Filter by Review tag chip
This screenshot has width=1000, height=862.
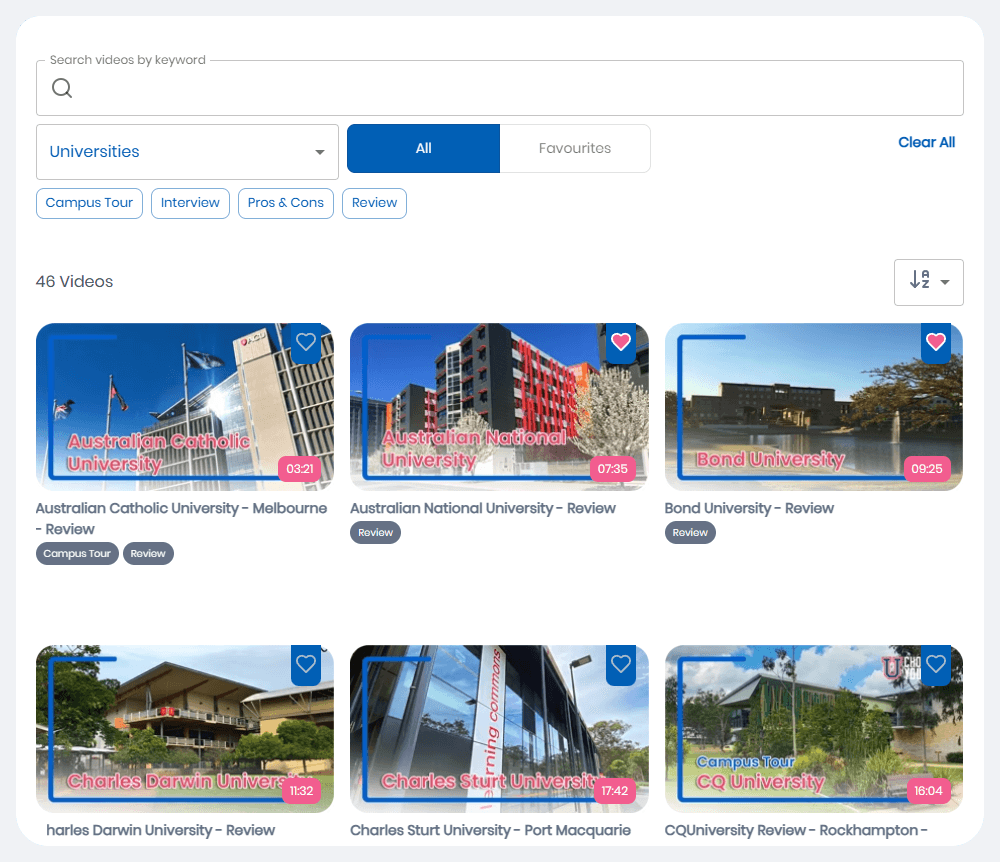click(x=374, y=203)
